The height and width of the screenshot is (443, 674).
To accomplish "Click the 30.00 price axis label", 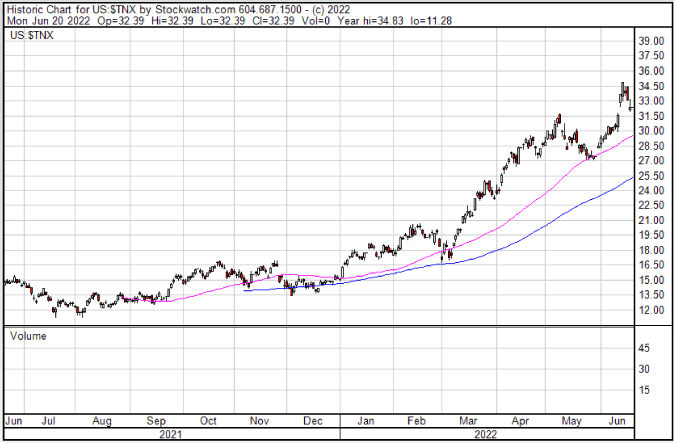I will [651, 131].
